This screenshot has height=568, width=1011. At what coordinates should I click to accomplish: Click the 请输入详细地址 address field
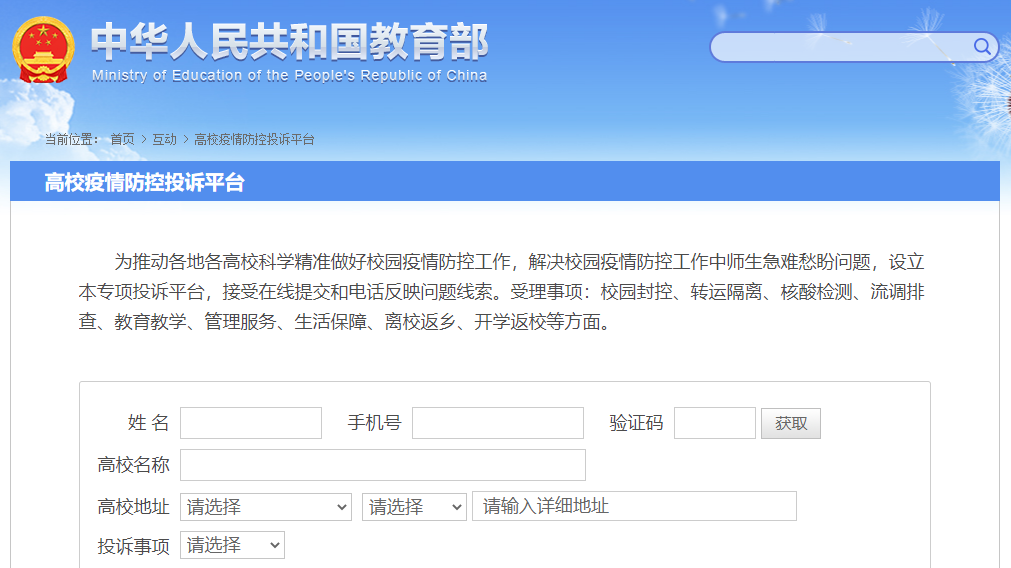tap(634, 506)
